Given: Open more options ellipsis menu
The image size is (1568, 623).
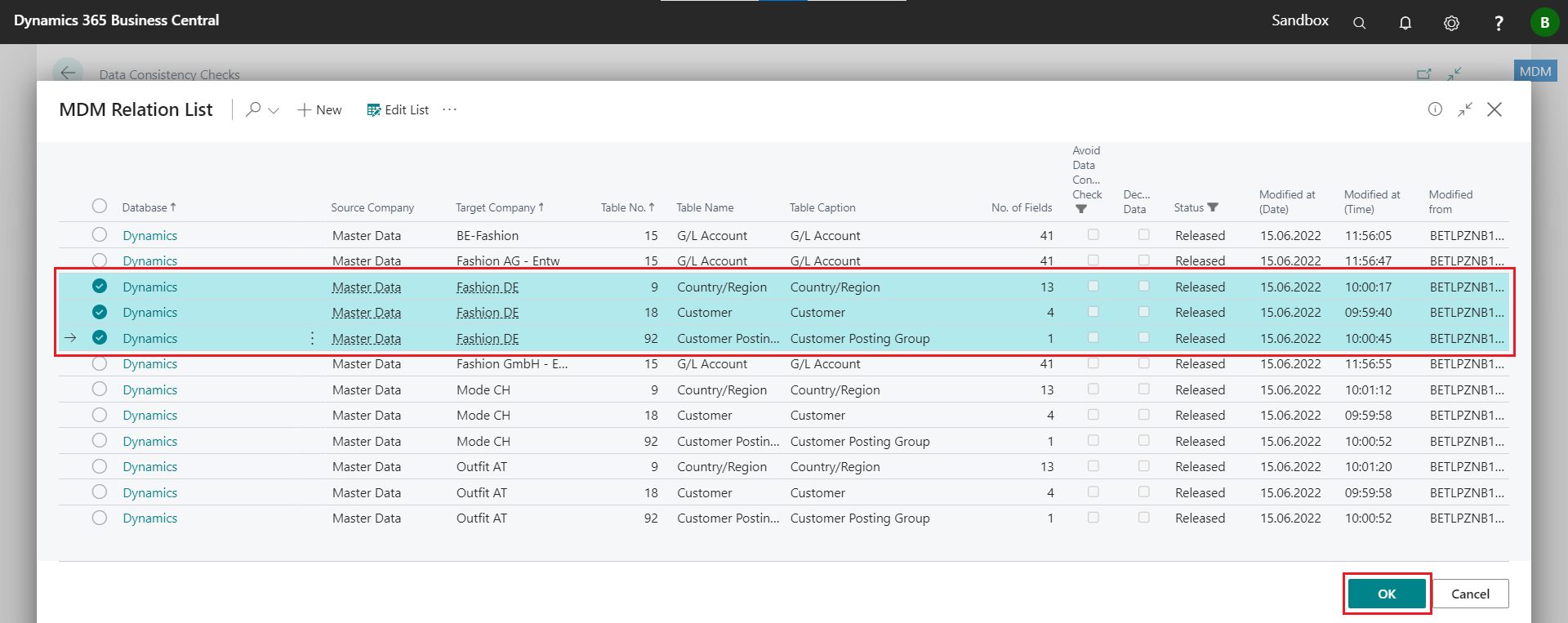Looking at the screenshot, I should (x=450, y=109).
